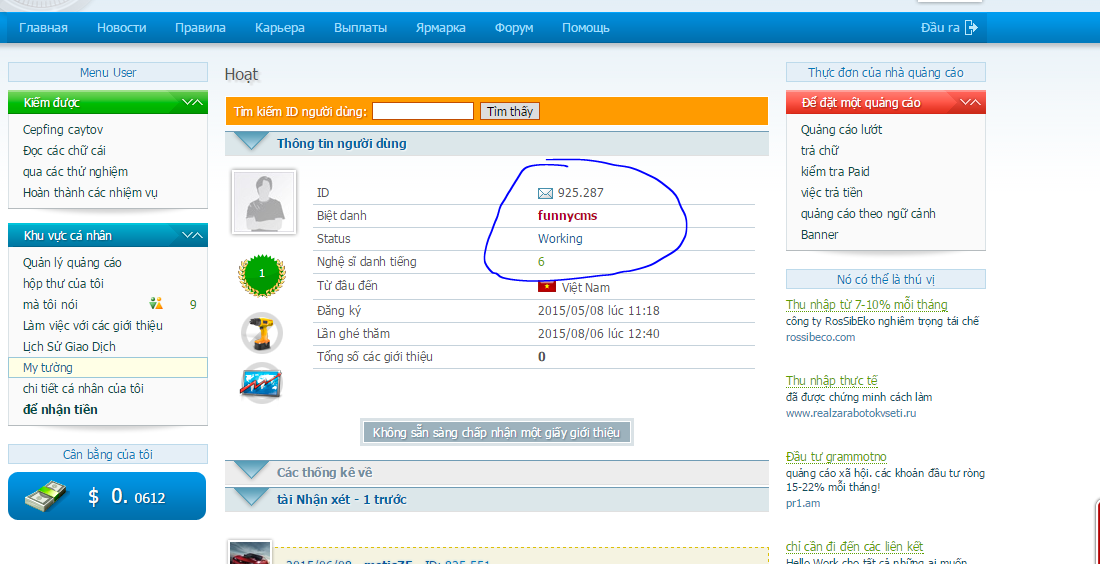Click the balance amount $ 0.0612
The height and width of the screenshot is (564, 1100).
click(127, 497)
